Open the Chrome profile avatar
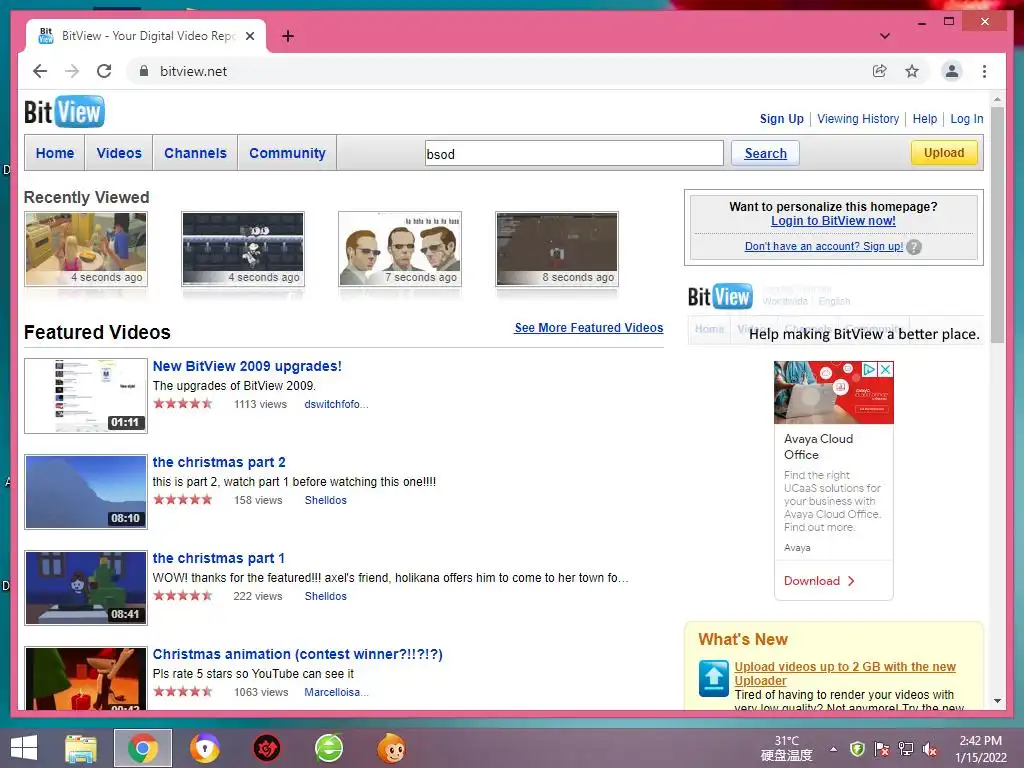This screenshot has width=1024, height=768. pos(952,71)
